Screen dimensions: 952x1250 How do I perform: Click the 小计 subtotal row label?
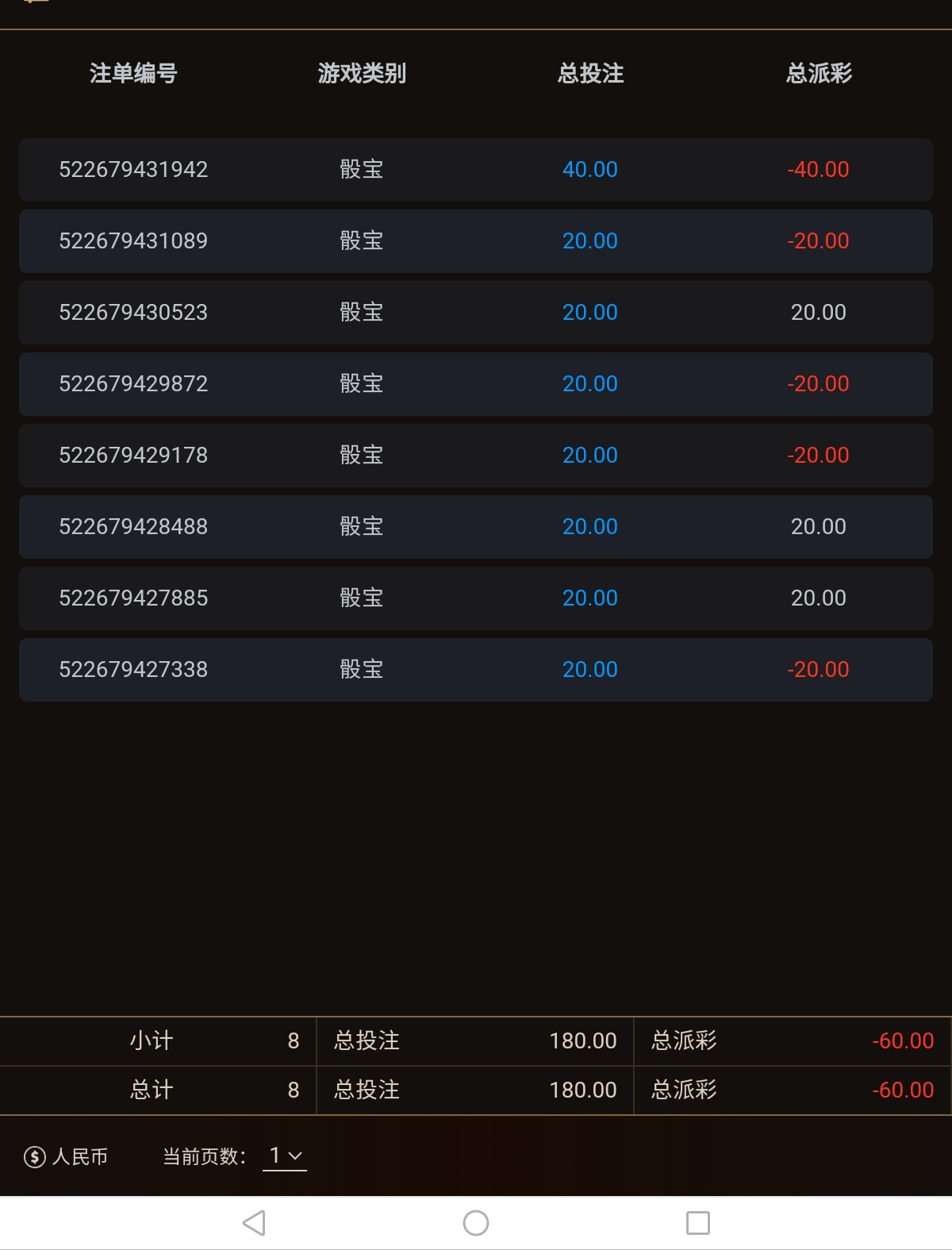coord(152,1041)
